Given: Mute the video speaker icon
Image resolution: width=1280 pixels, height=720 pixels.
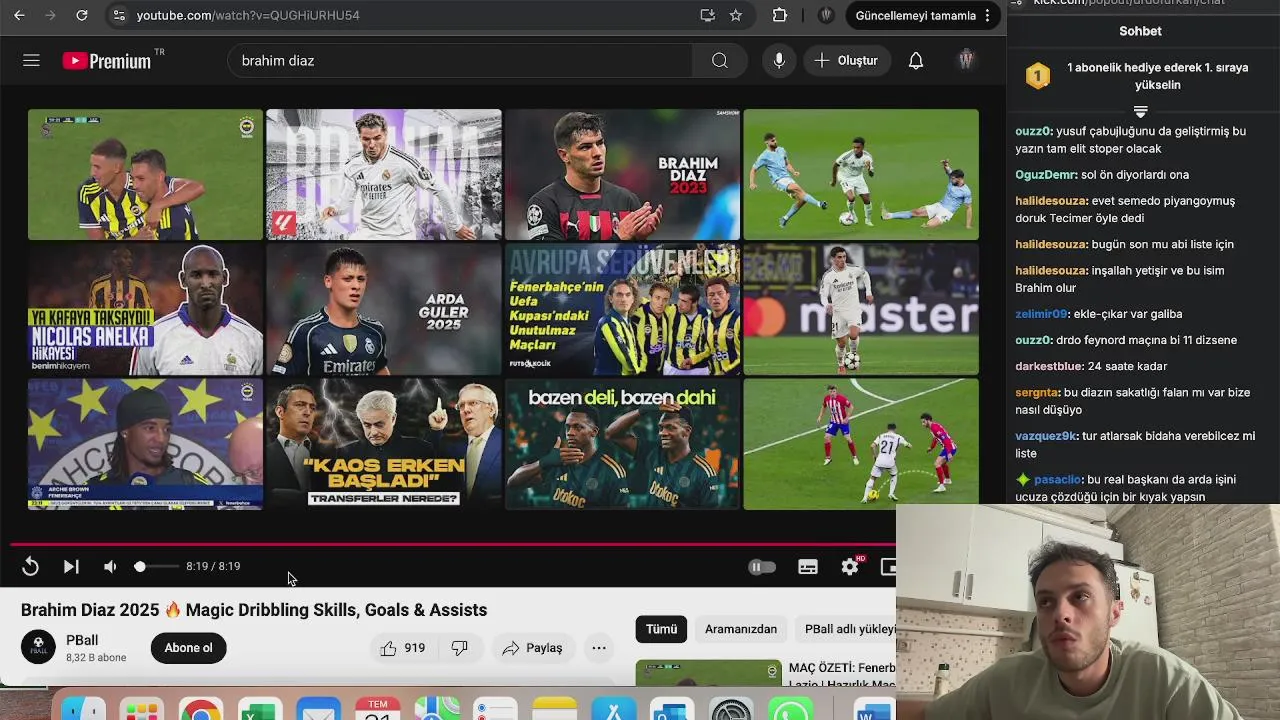Looking at the screenshot, I should (110, 567).
